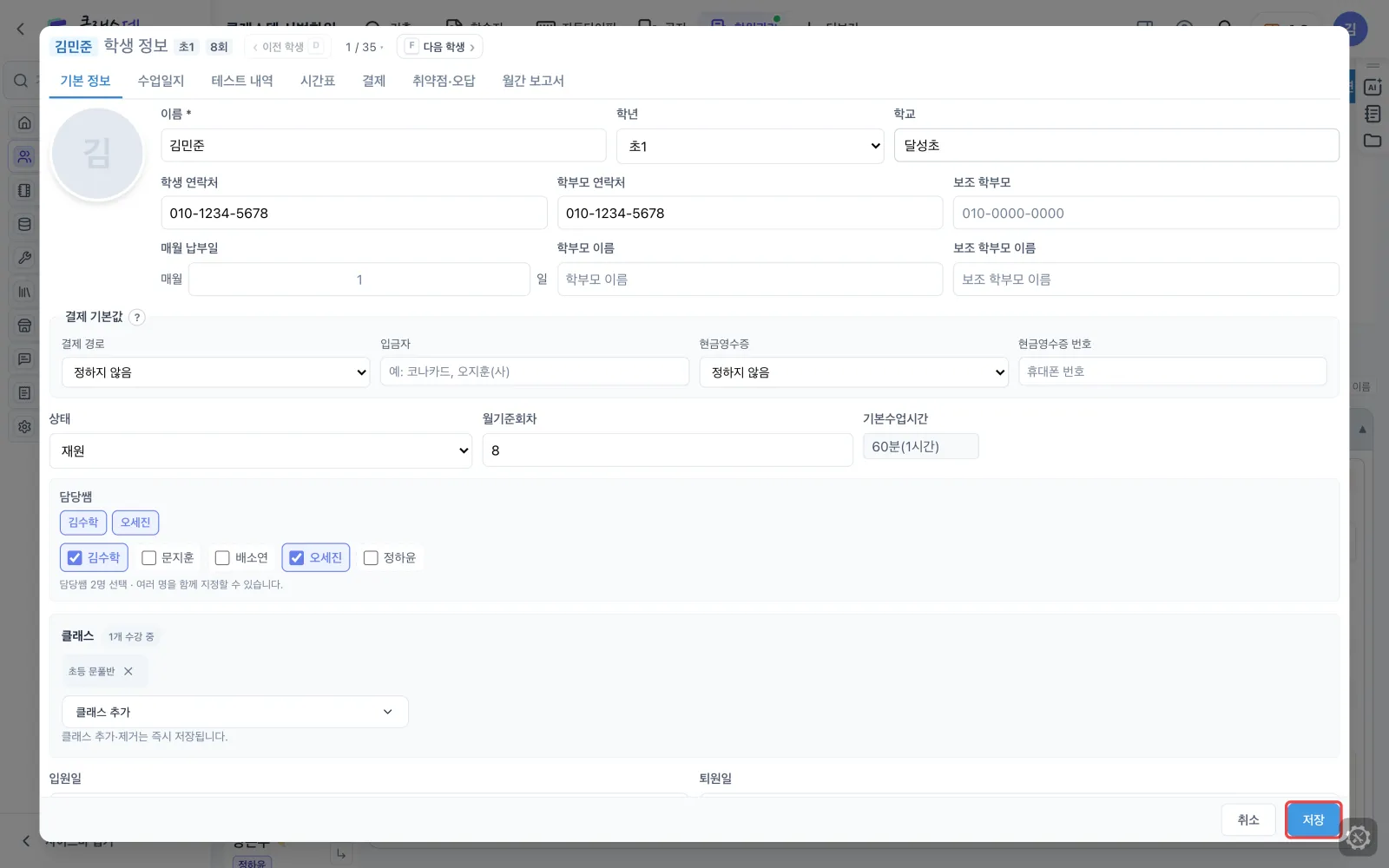The image size is (1389, 868).
Task: Open the wrench tools icon in sidebar
Action: 24,258
